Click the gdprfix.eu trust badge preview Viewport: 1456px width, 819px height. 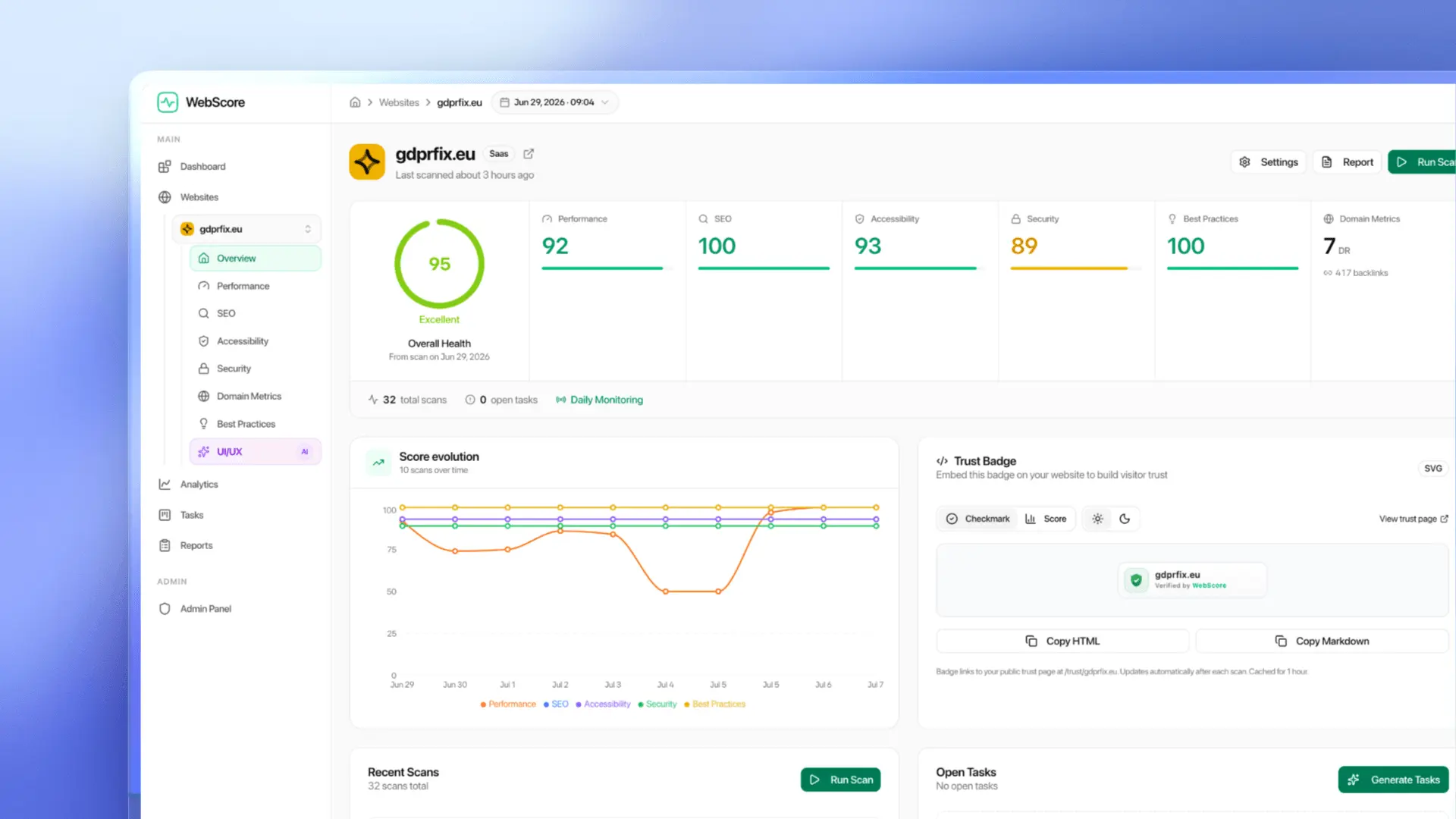[1192, 580]
